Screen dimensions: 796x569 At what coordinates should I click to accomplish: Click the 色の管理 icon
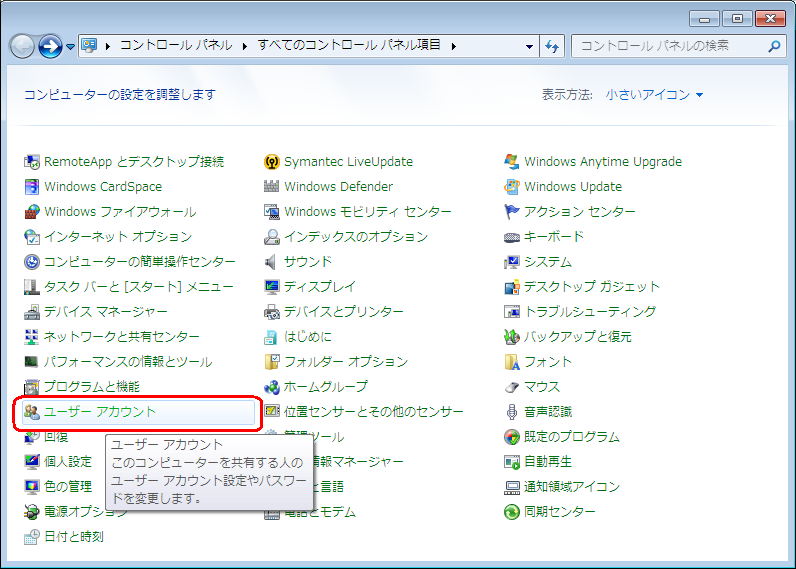click(31, 487)
